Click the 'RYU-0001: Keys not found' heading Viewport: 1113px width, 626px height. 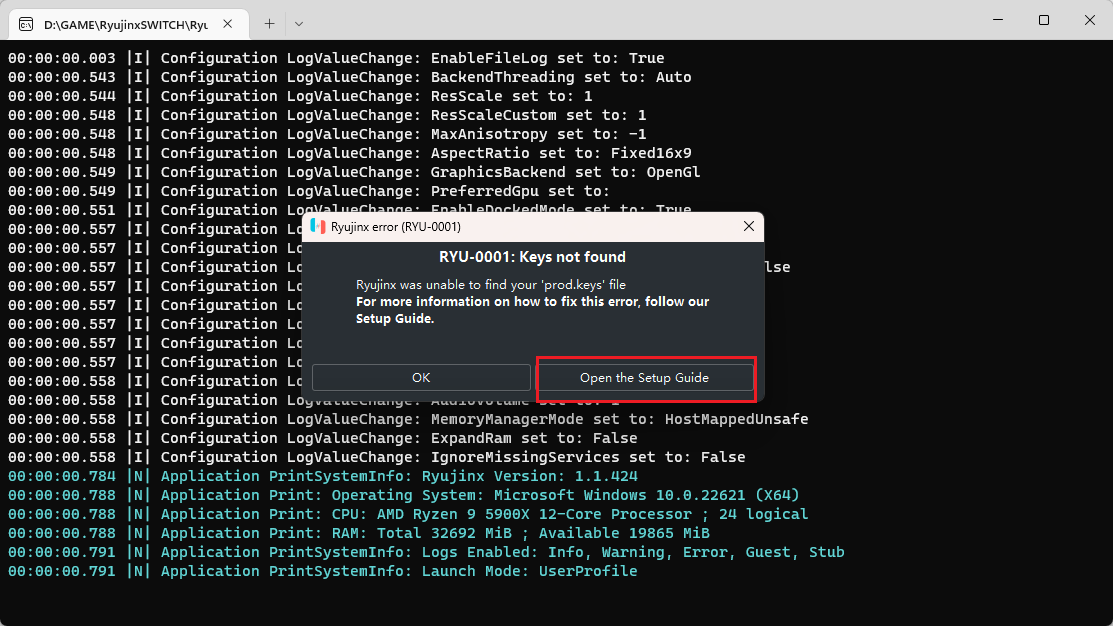(x=532, y=257)
